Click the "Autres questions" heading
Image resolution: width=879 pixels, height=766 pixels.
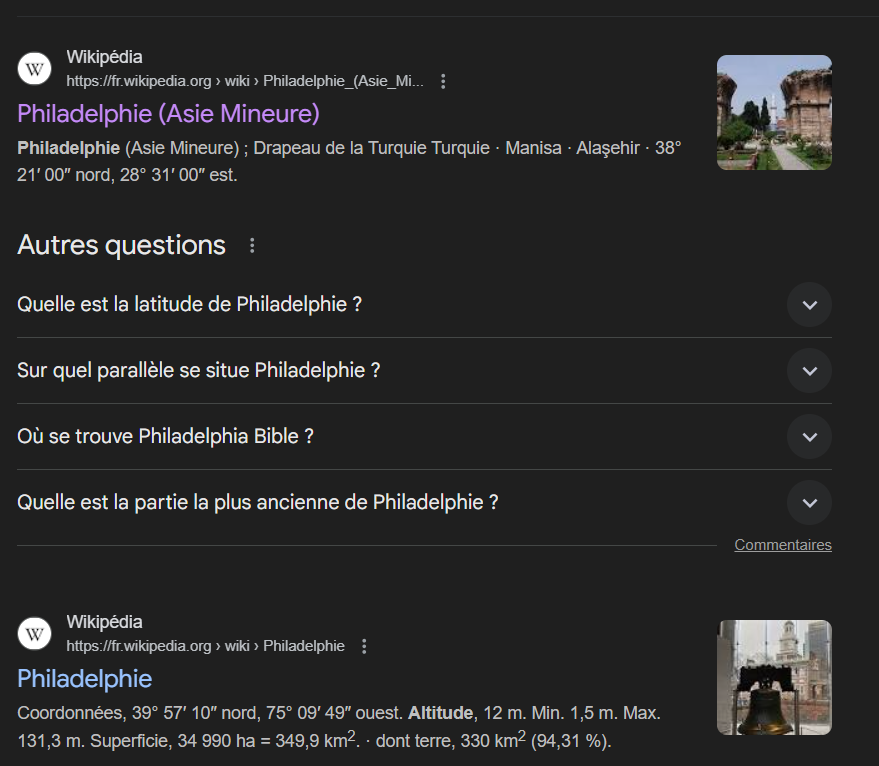pos(121,246)
